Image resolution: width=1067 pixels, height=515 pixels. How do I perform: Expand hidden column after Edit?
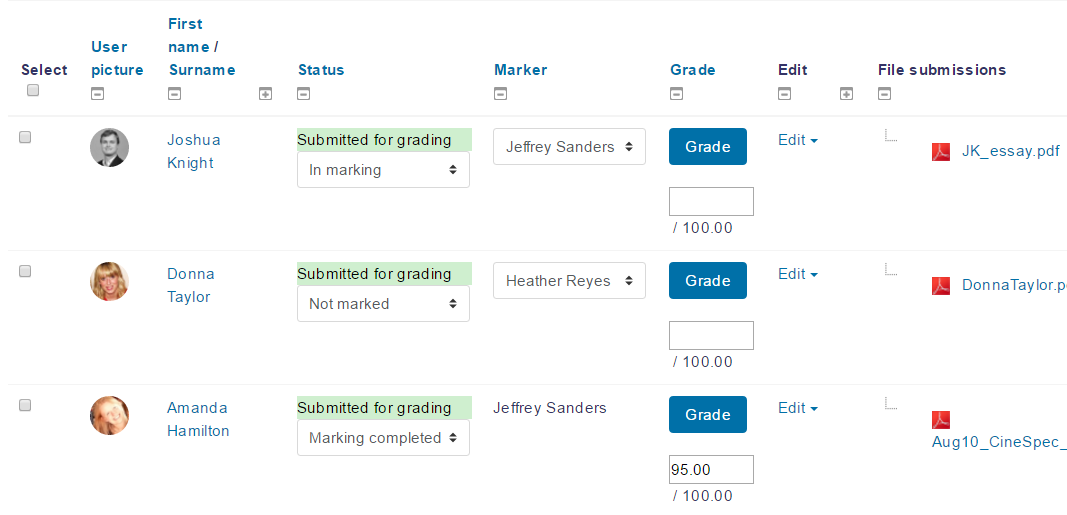847,95
